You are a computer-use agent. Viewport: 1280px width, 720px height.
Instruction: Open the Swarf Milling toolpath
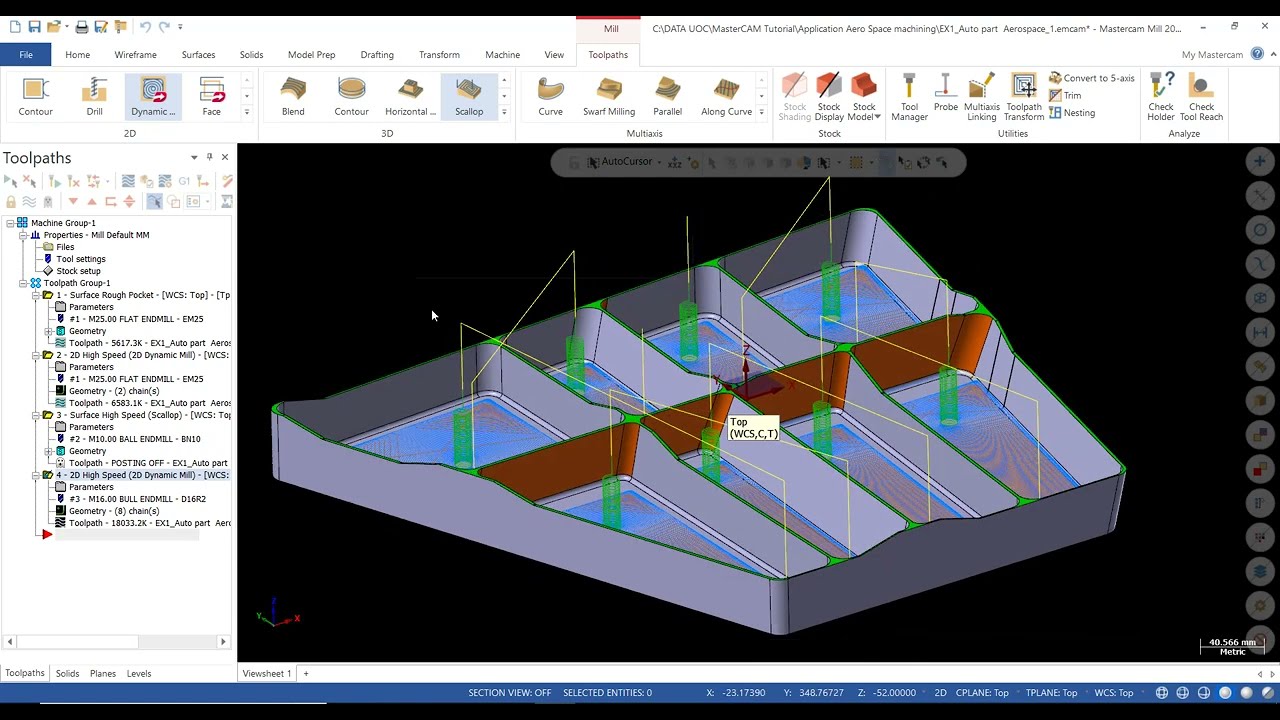coord(609,96)
